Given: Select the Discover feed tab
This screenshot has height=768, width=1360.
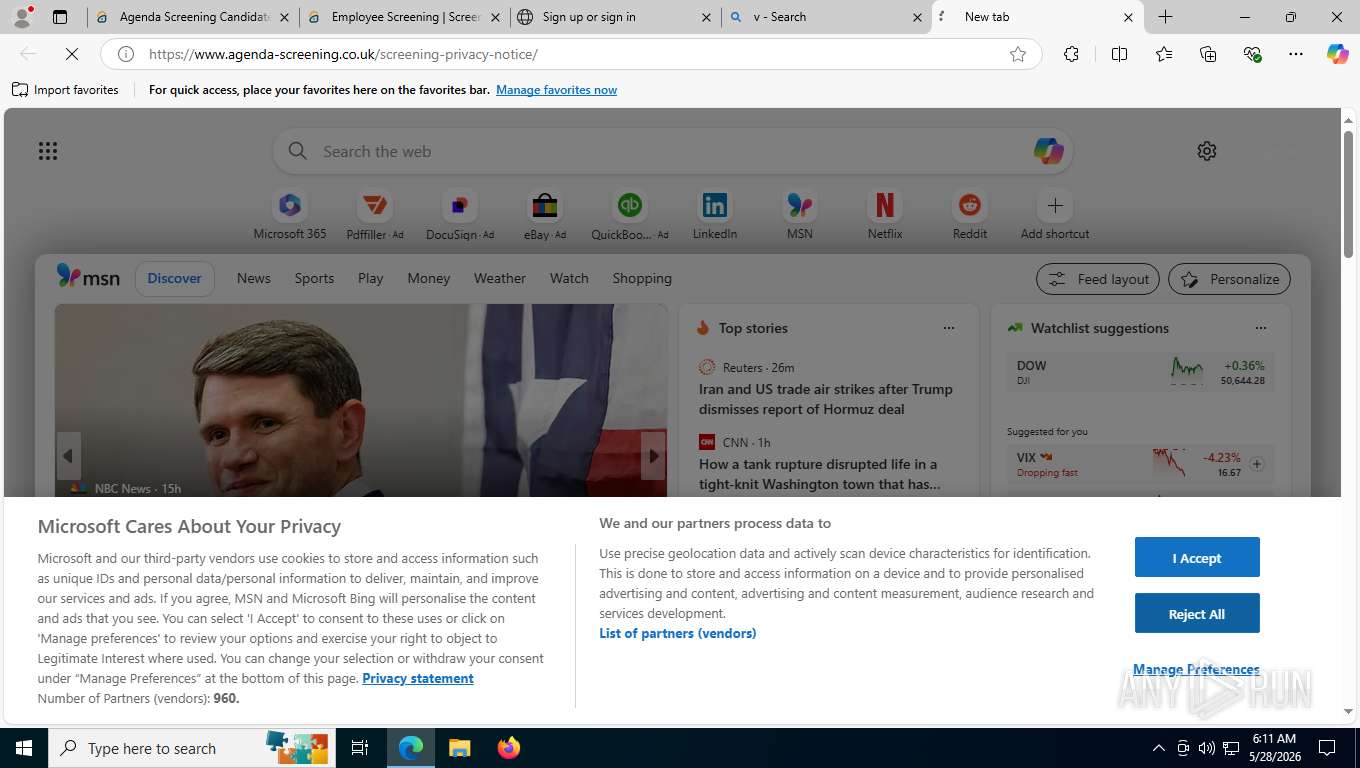Looking at the screenshot, I should click(175, 278).
